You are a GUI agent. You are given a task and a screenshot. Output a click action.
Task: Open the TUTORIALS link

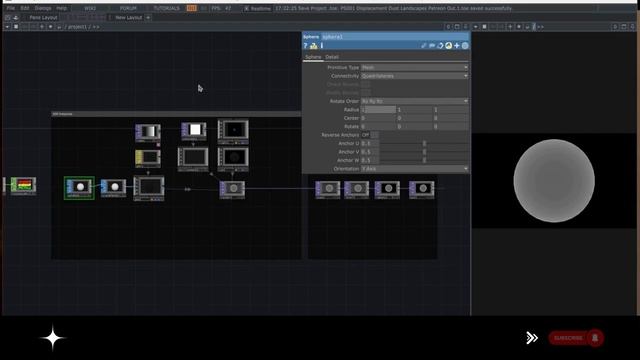166,8
